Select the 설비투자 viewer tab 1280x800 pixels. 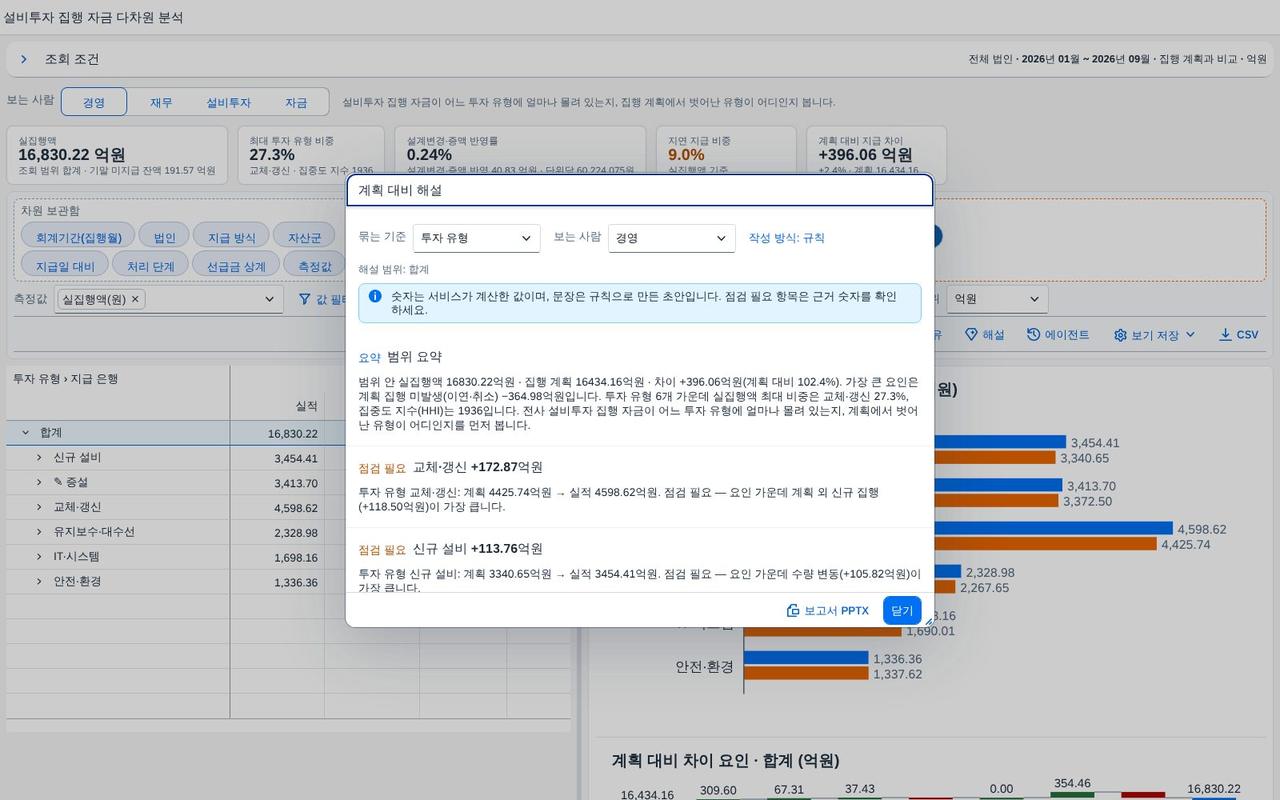[x=228, y=102]
